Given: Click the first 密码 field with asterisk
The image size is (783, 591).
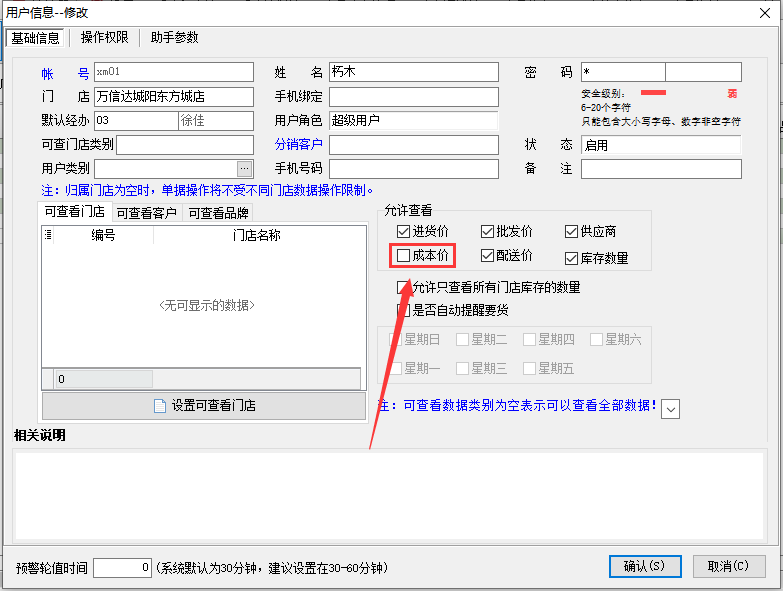Looking at the screenshot, I should coord(623,72).
